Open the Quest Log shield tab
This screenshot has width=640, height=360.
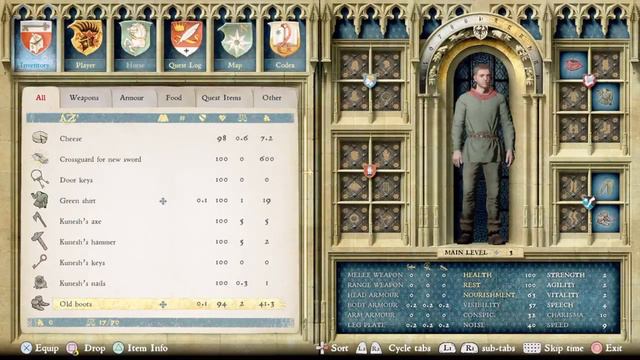click(185, 45)
